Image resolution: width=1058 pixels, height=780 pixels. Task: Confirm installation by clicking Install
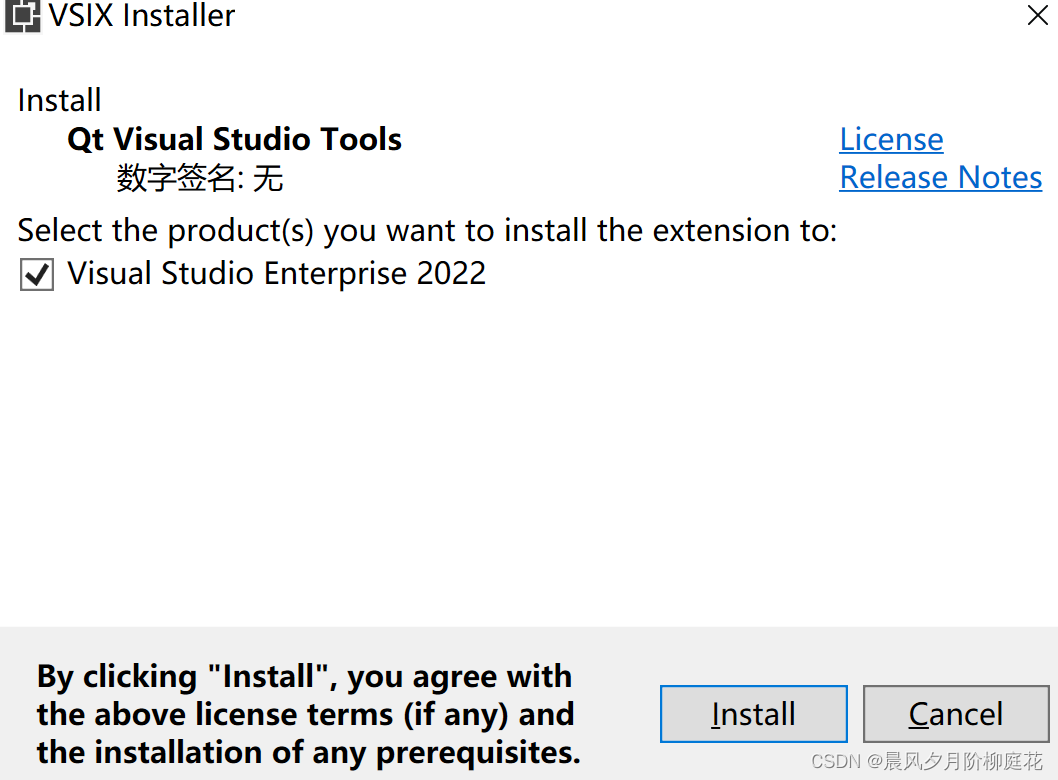tap(753, 713)
